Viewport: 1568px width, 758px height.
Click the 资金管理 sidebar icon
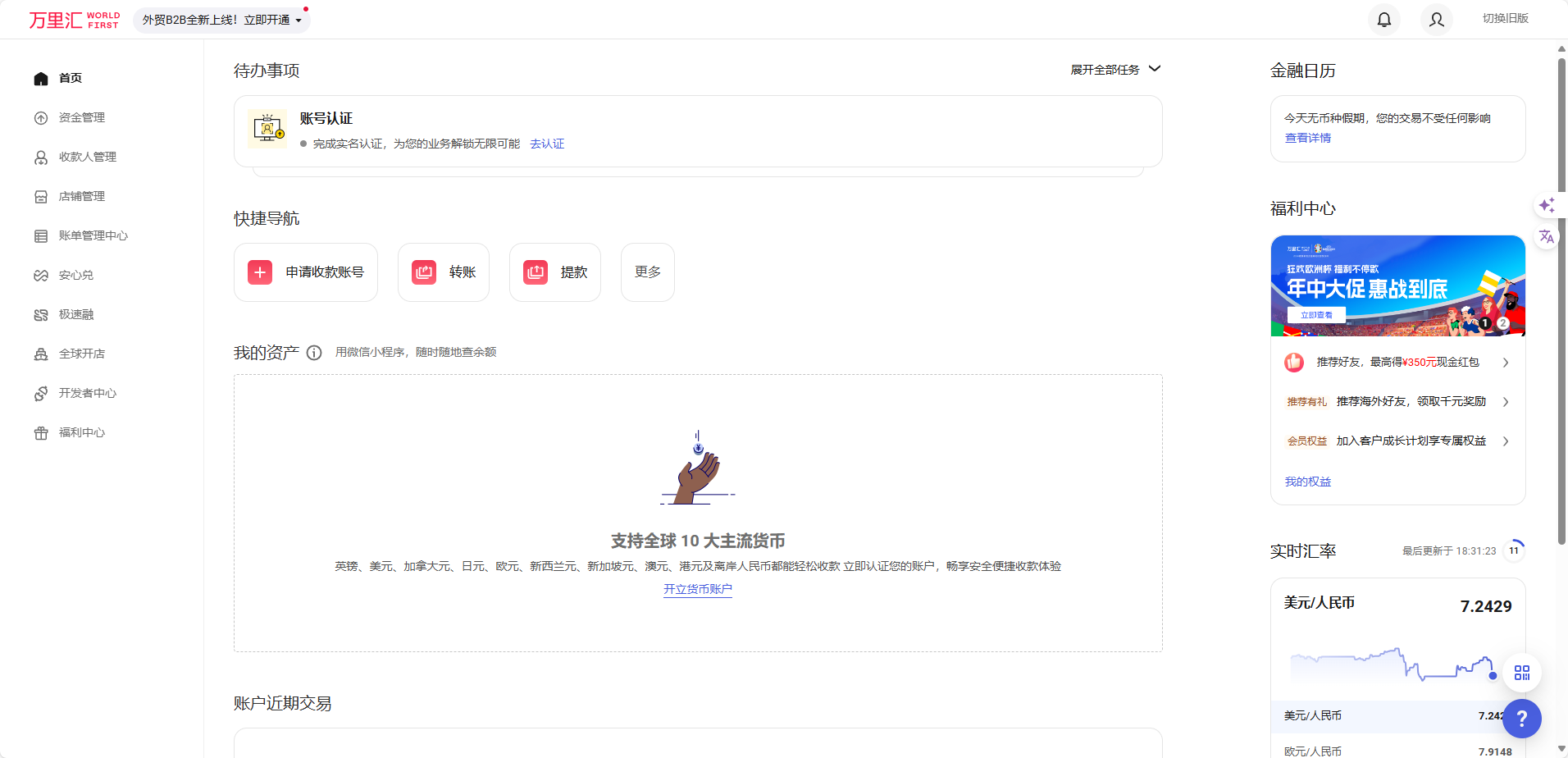41,117
